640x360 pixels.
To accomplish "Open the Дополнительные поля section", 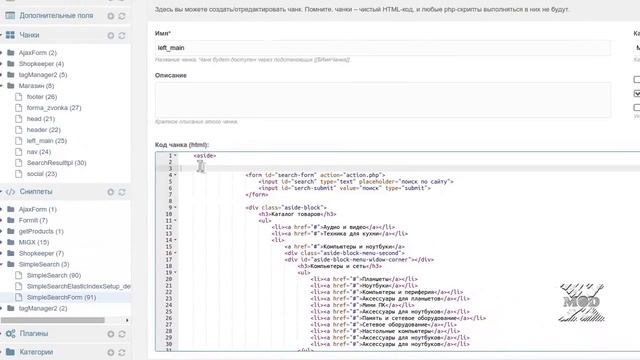I will [56, 16].
